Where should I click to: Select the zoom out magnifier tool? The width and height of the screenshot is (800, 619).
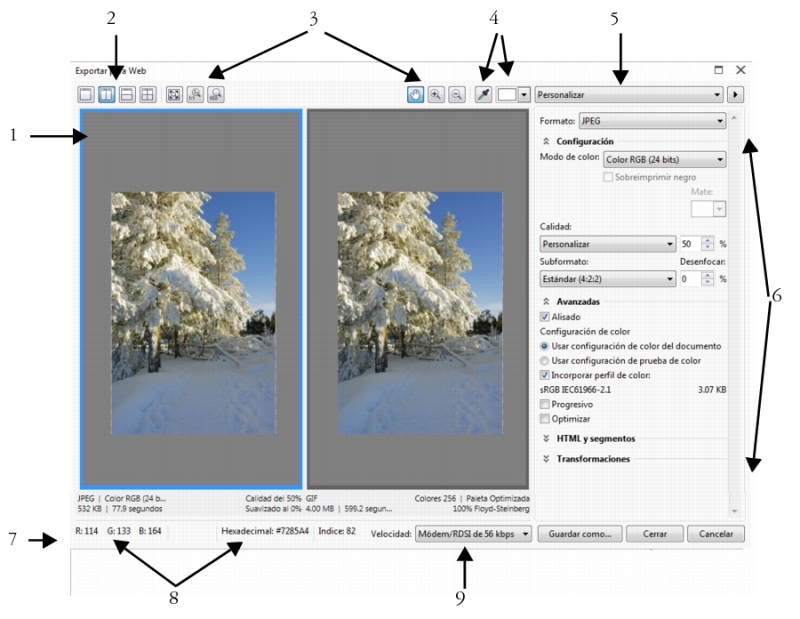(455, 95)
